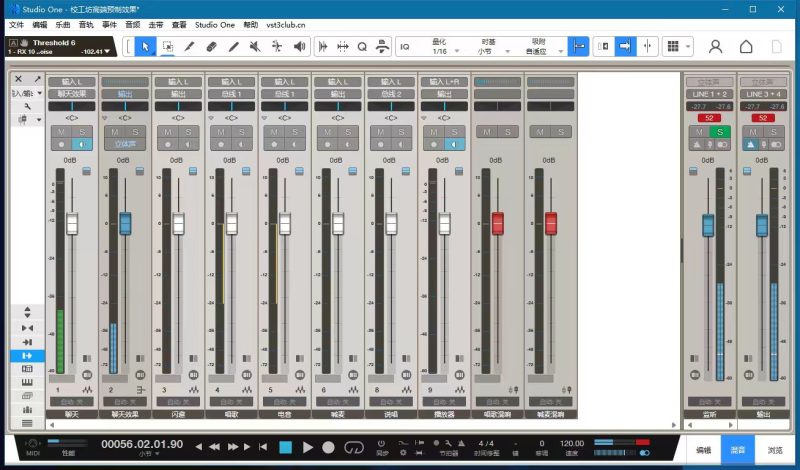Viewport: 800px width, 470px height.
Task: Toggle the blue metronome button on LINE 3 + 4
Action: [x=751, y=145]
